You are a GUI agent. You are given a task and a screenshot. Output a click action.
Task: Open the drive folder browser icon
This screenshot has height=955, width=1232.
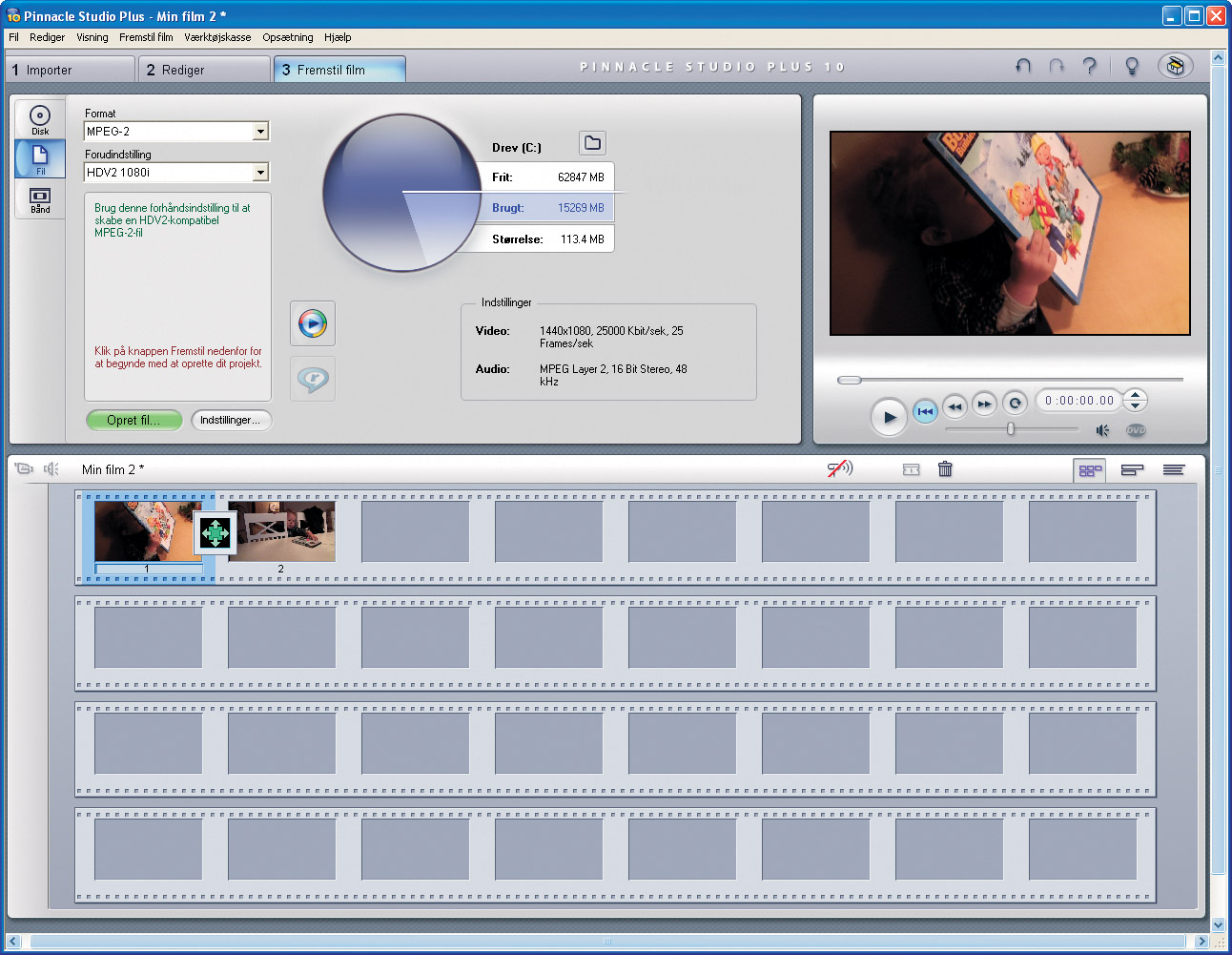tap(592, 143)
